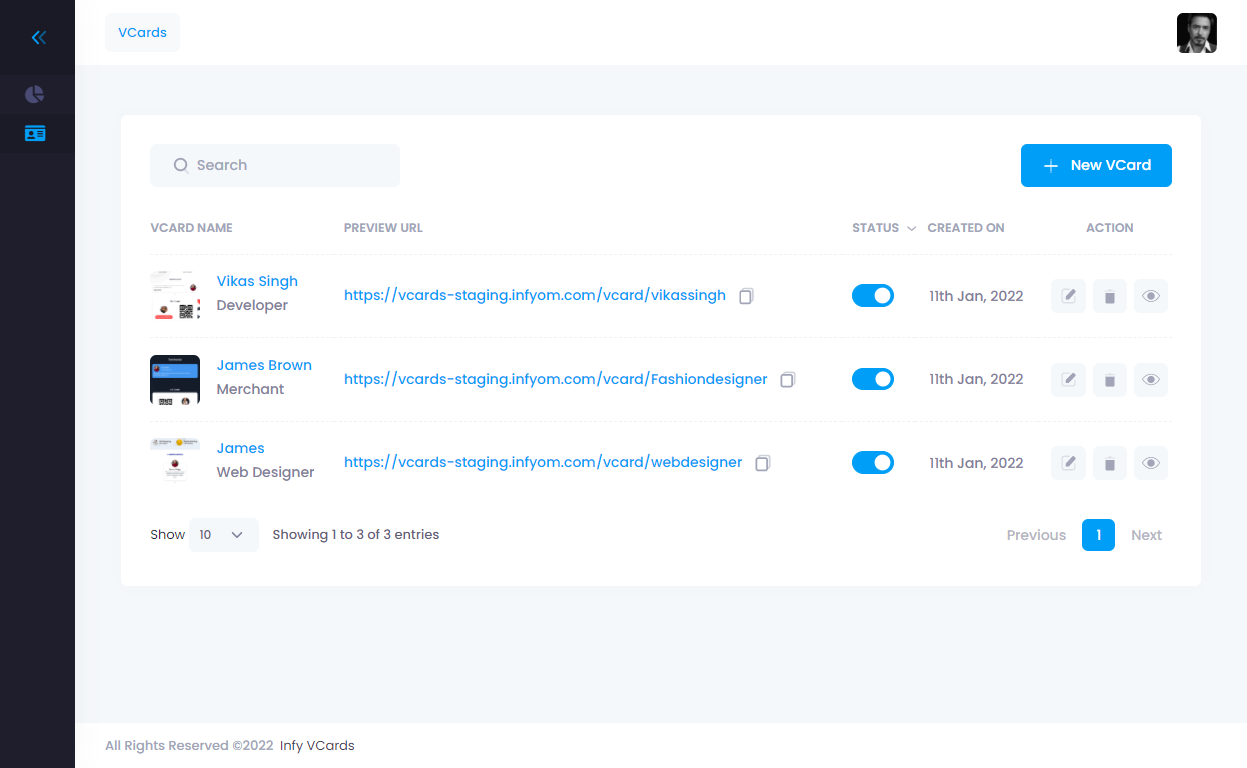Edit the James Brown vcard

[x=1068, y=380]
